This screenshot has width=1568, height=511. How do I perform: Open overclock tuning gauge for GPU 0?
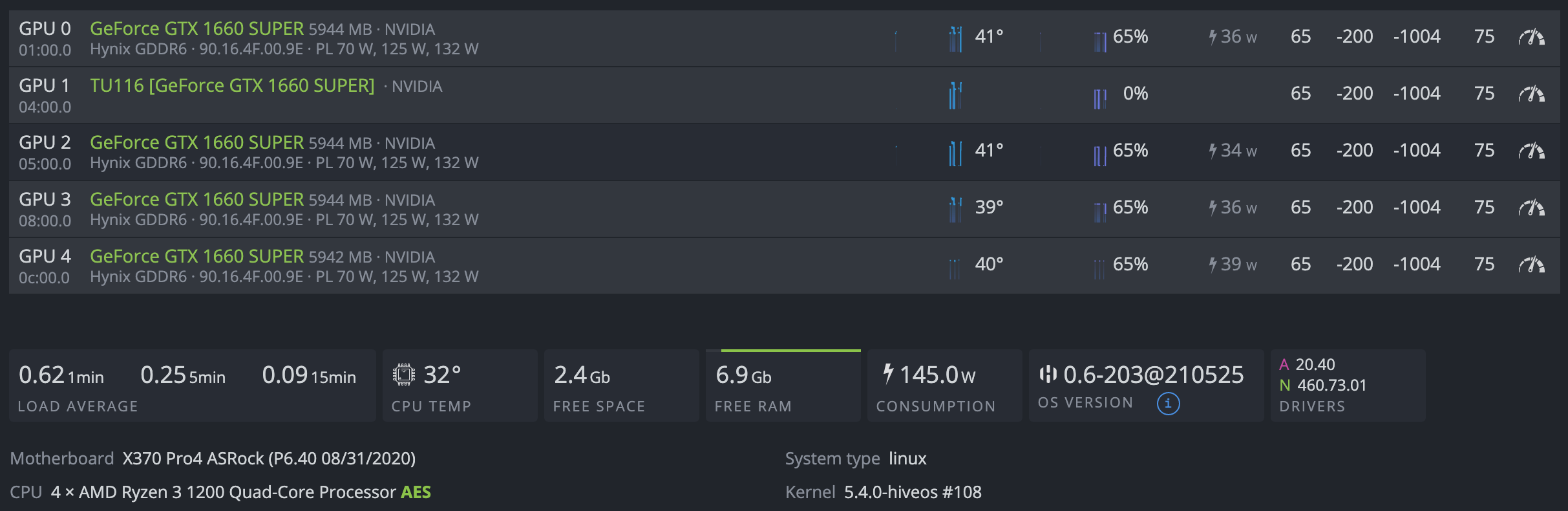click(1531, 38)
